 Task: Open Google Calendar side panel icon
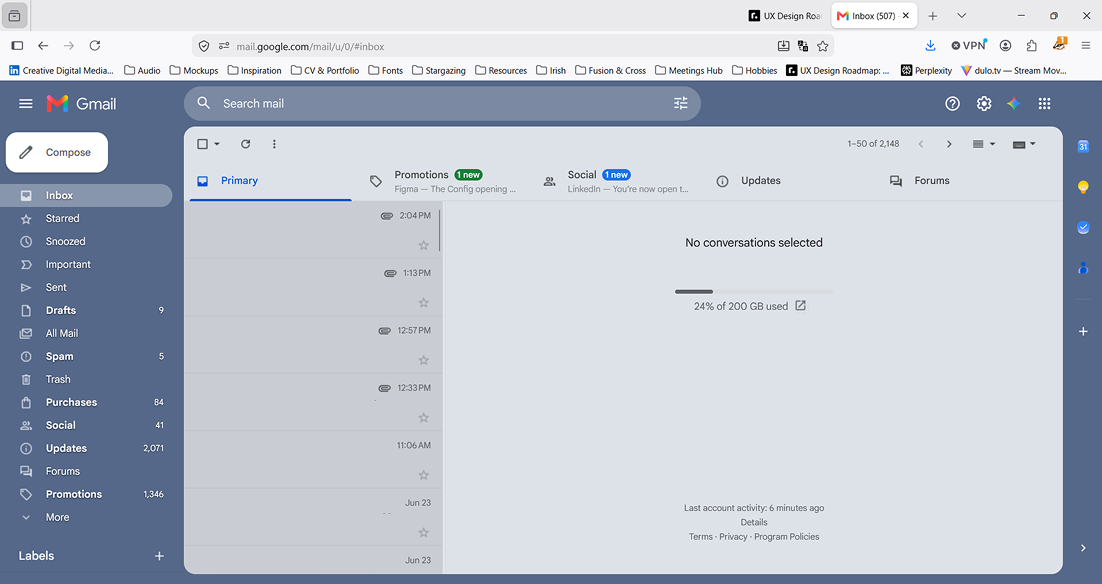pyautogui.click(x=1083, y=146)
